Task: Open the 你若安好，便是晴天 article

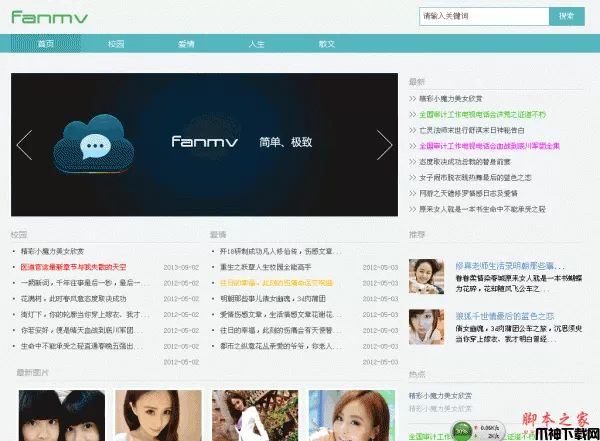Action: coord(82,330)
